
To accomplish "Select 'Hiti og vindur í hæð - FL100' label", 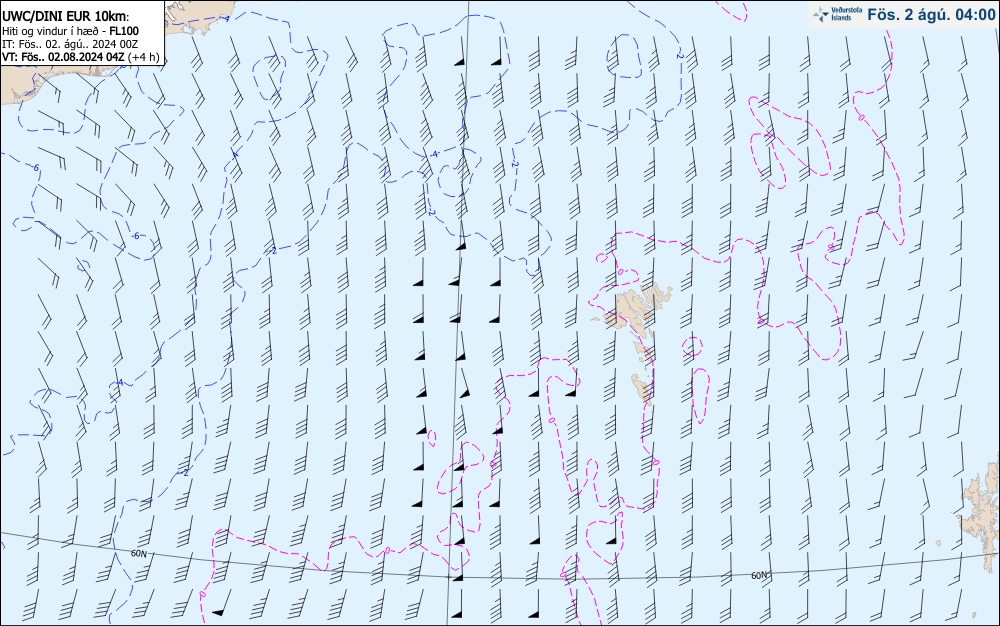I will point(70,31).
